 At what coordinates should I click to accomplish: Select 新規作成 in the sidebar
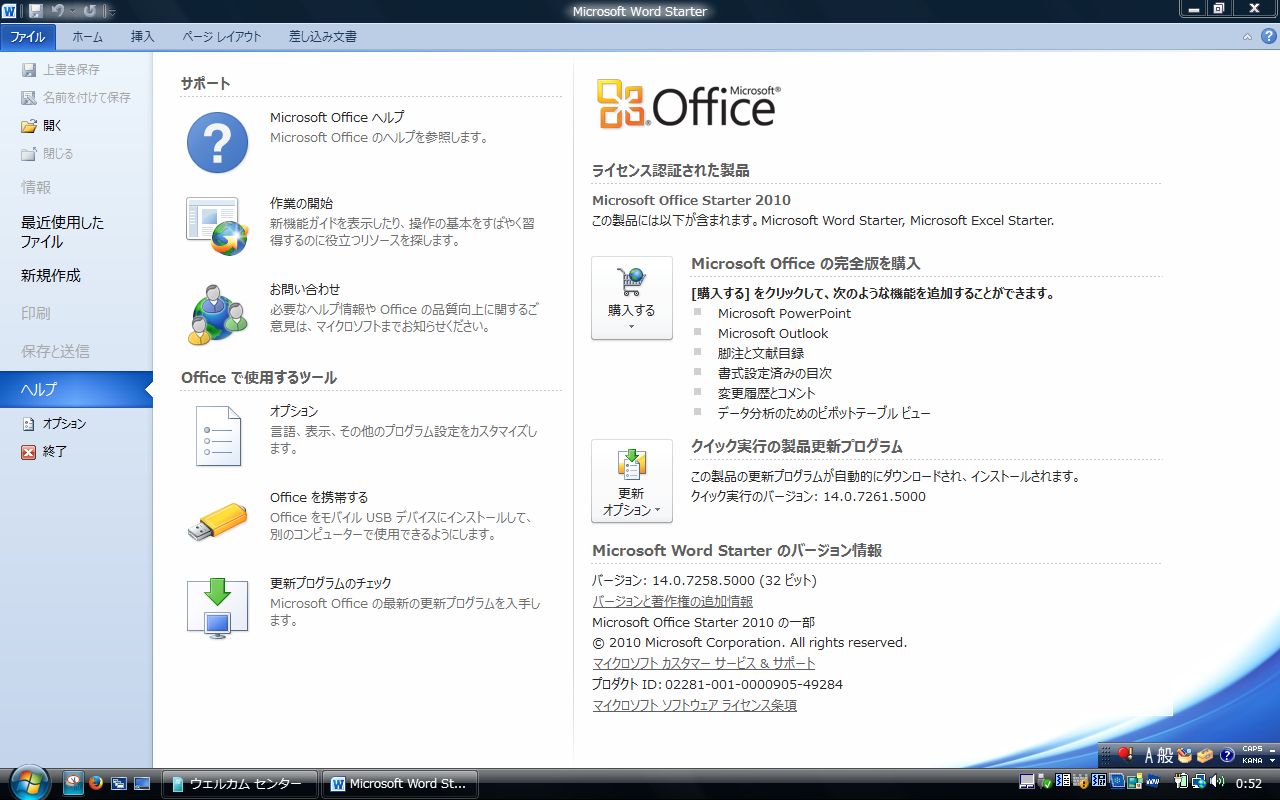click(x=51, y=276)
